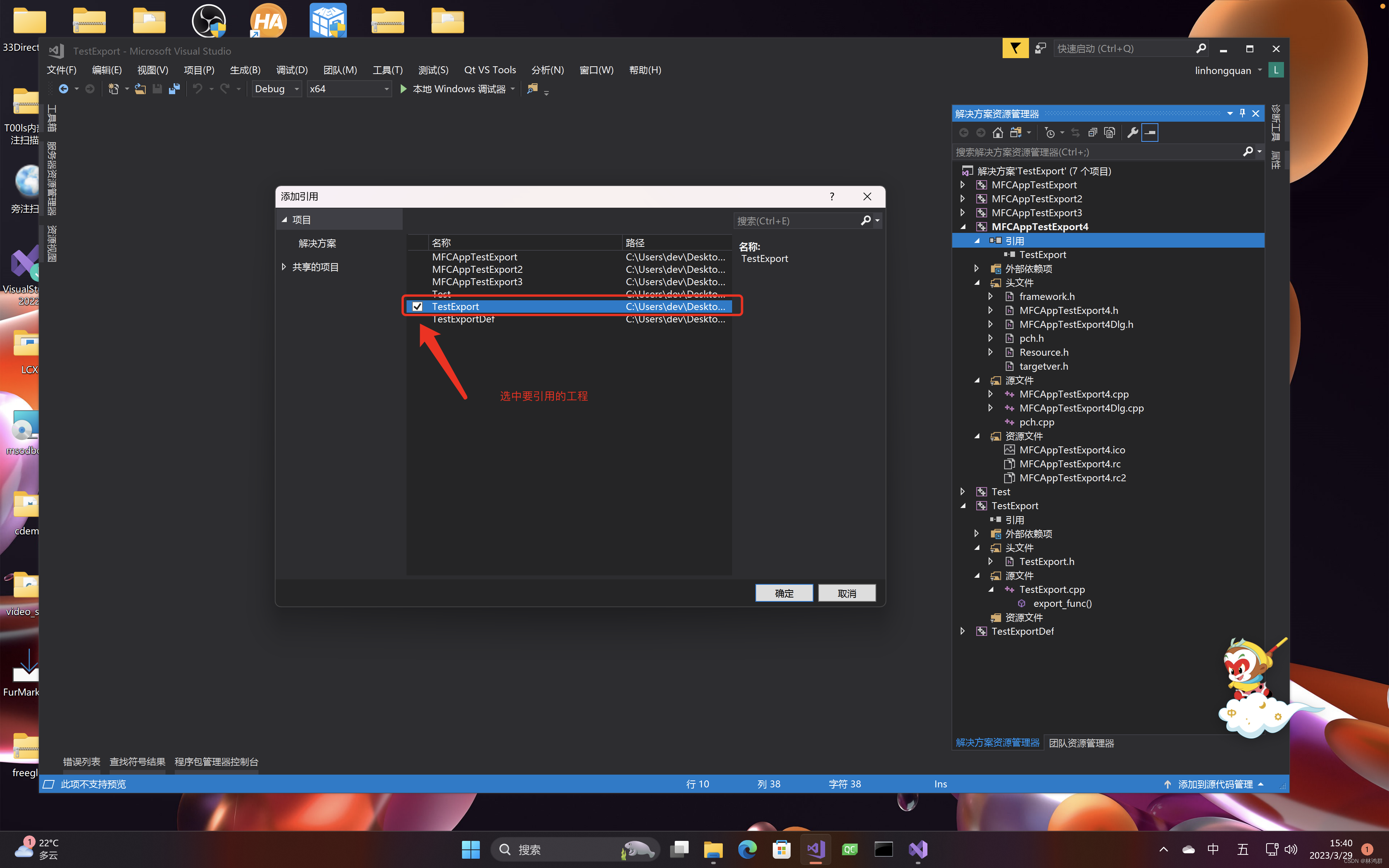Screen dimensions: 1389x868
Task: Switch to 团队资源管理器 tab
Action: coord(1081,743)
